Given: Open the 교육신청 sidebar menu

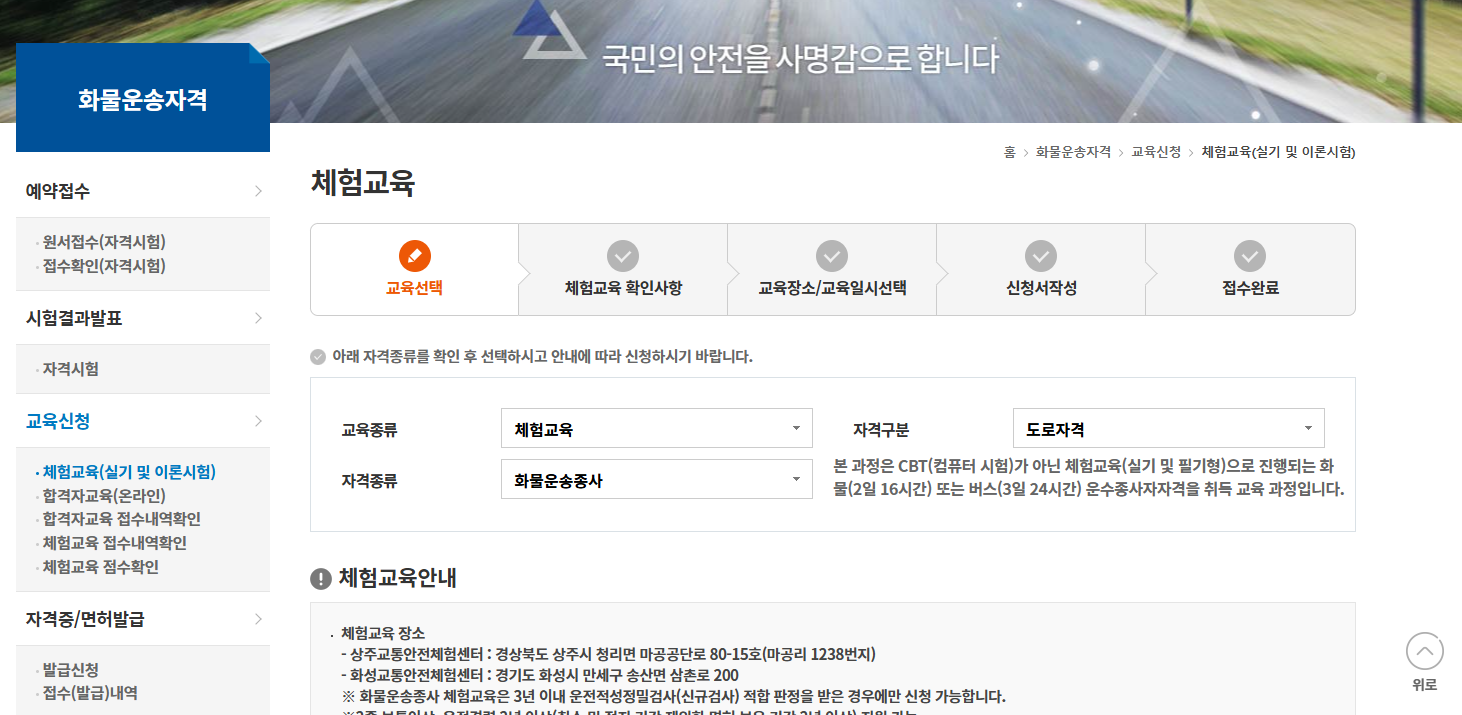Looking at the screenshot, I should click(x=143, y=421).
